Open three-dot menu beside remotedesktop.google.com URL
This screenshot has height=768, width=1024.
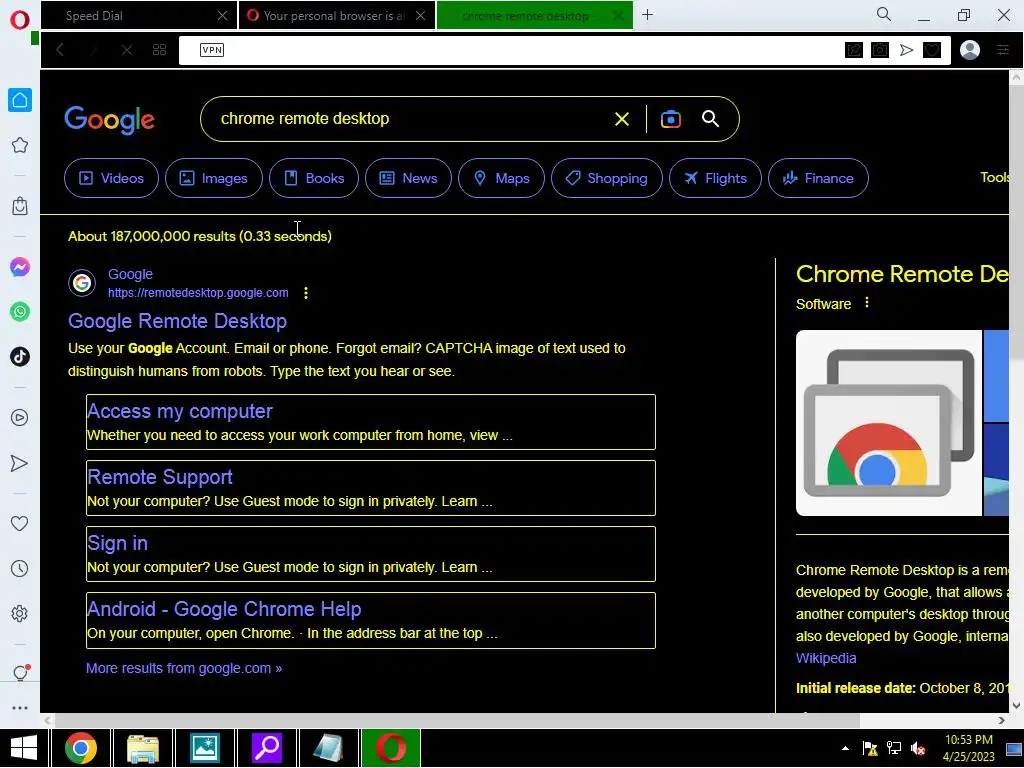(x=306, y=293)
